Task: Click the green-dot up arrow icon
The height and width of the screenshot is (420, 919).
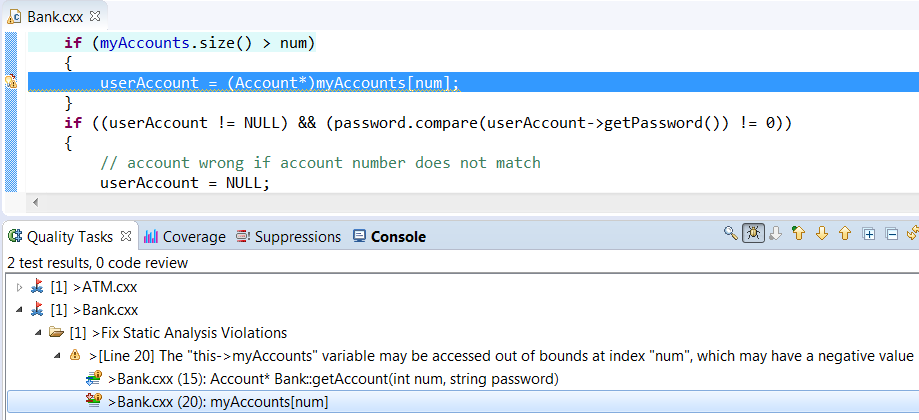Action: click(x=798, y=233)
